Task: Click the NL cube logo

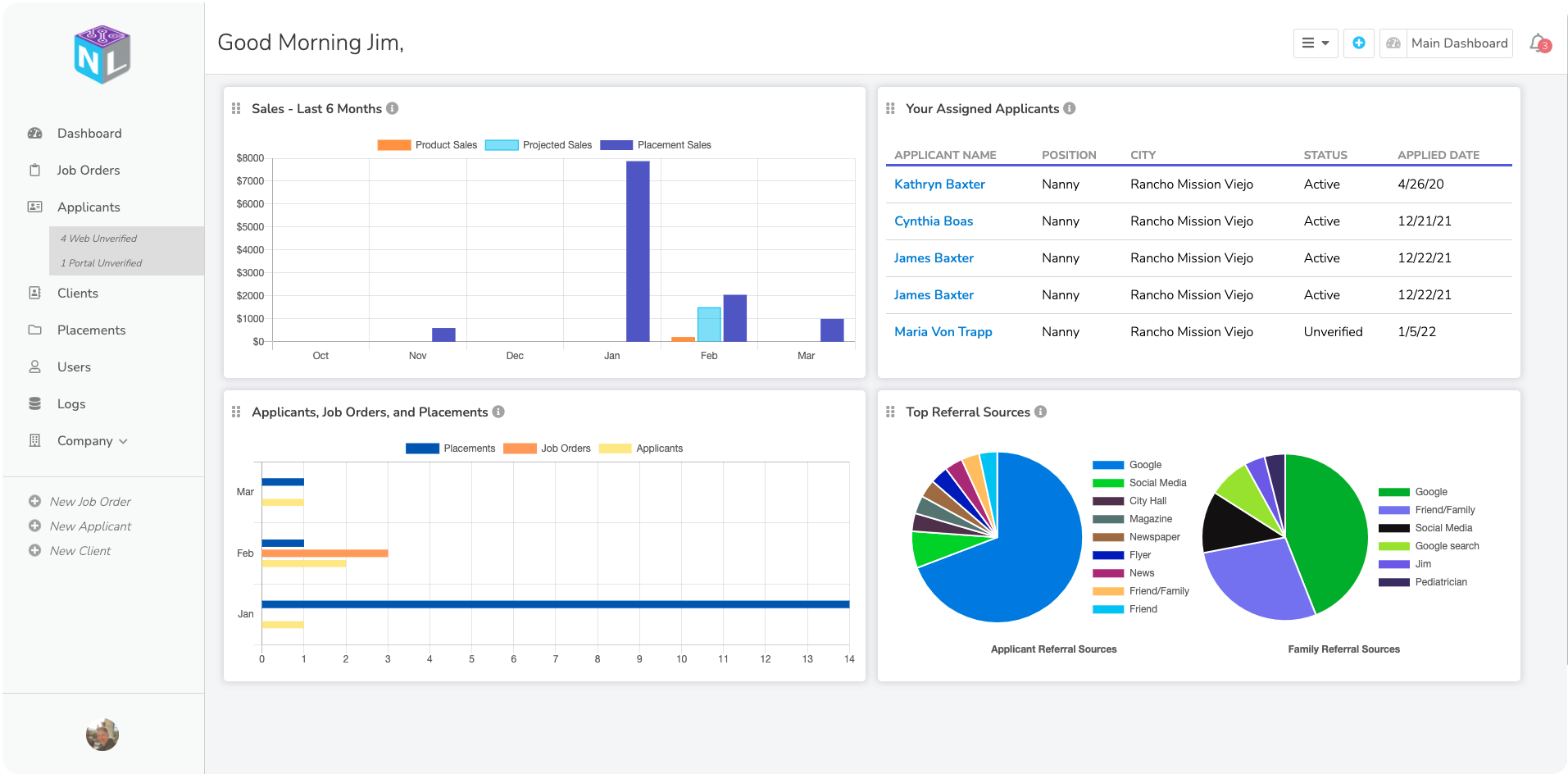Action: click(102, 55)
